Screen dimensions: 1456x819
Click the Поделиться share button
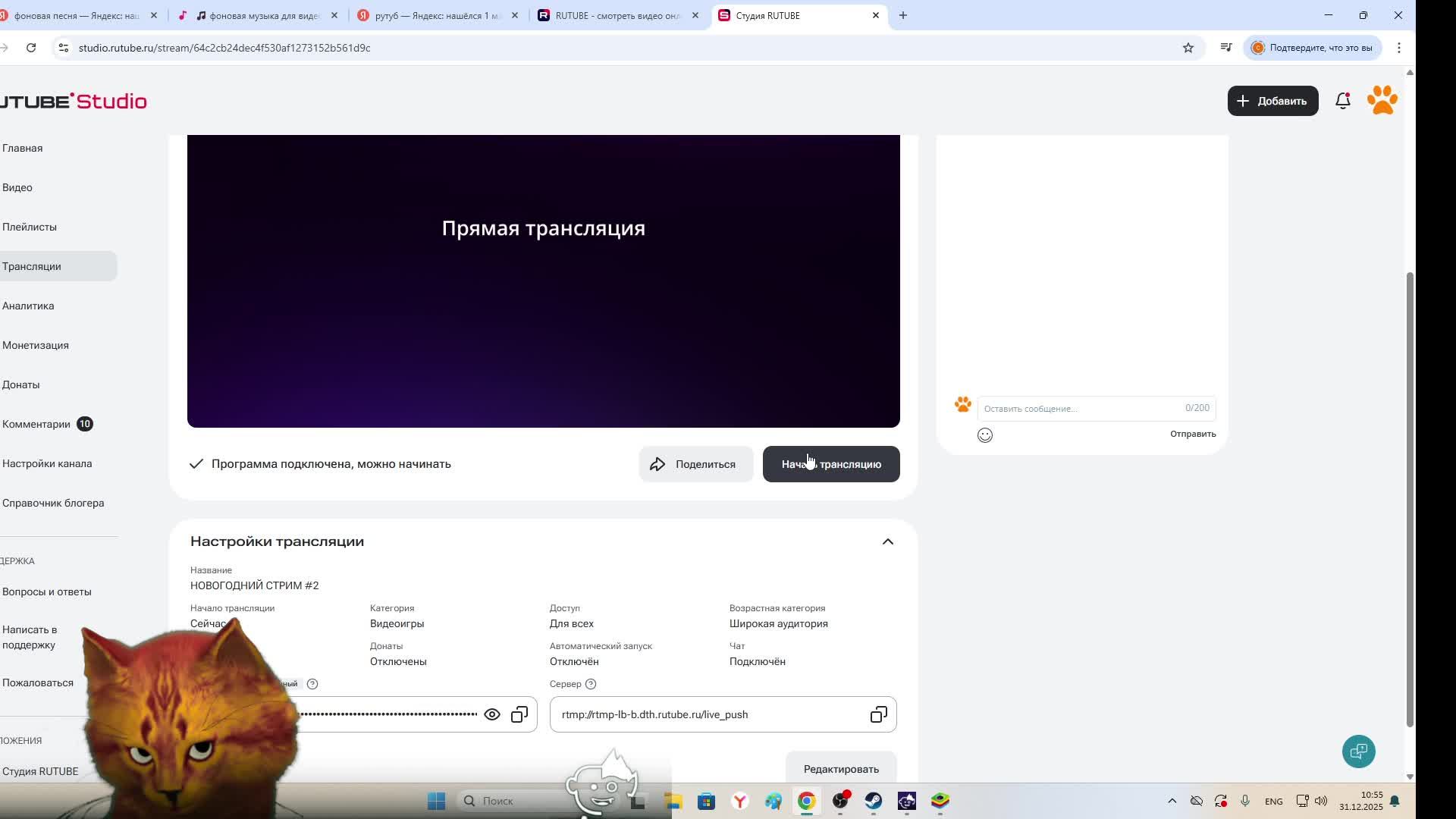(695, 464)
